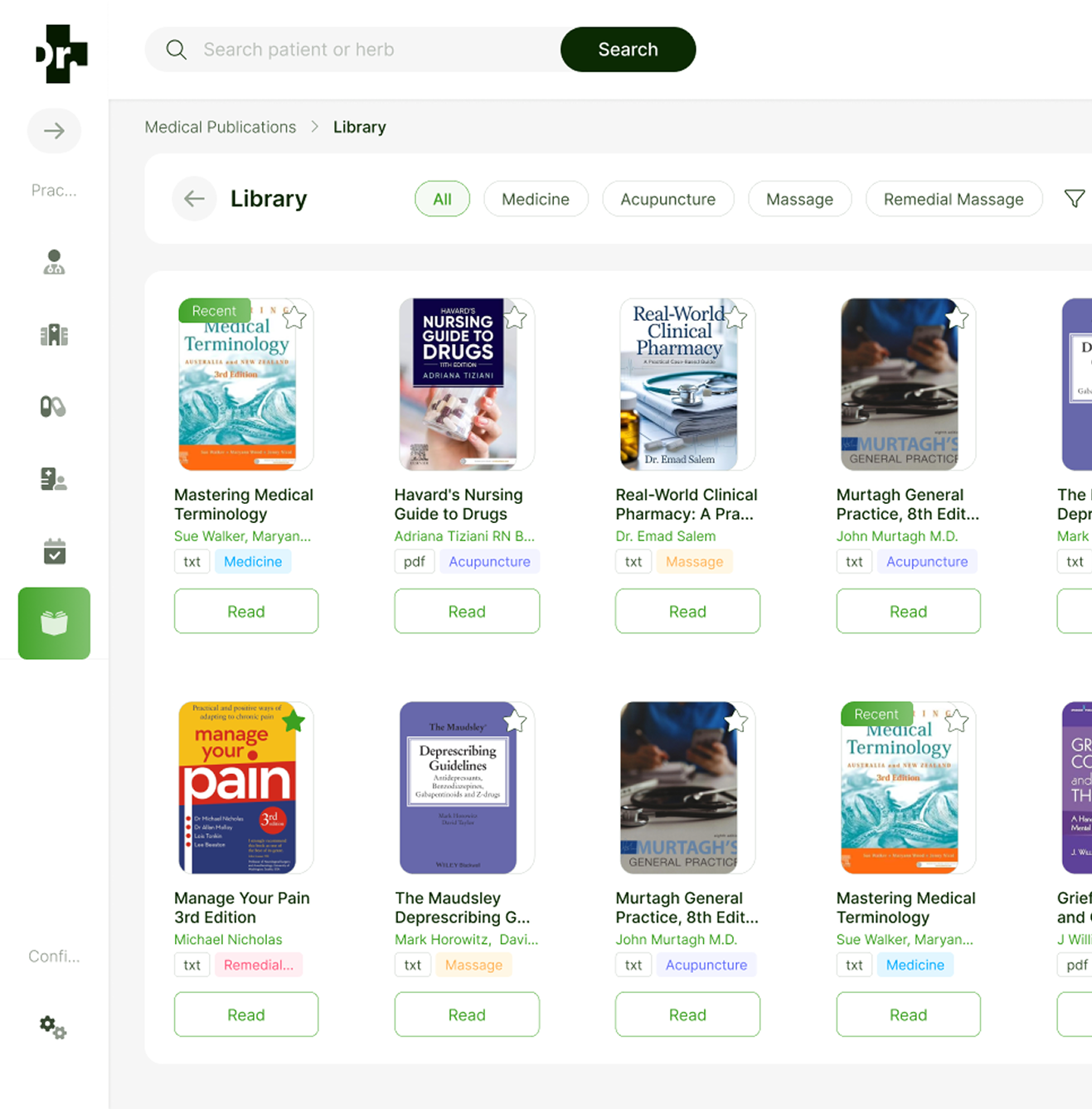Click Recent badge on first-row Medical Terminology

(x=214, y=311)
